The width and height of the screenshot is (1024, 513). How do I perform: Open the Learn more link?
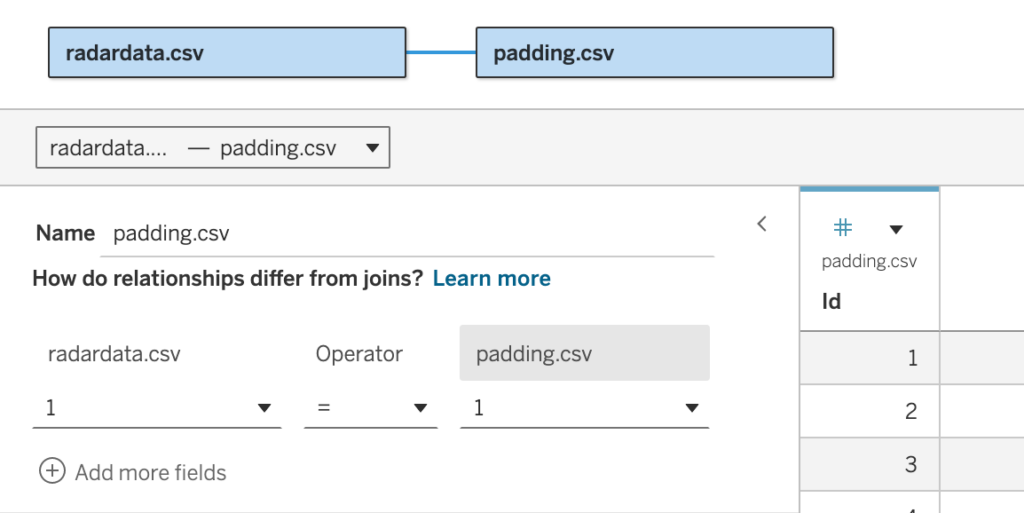pos(491,279)
